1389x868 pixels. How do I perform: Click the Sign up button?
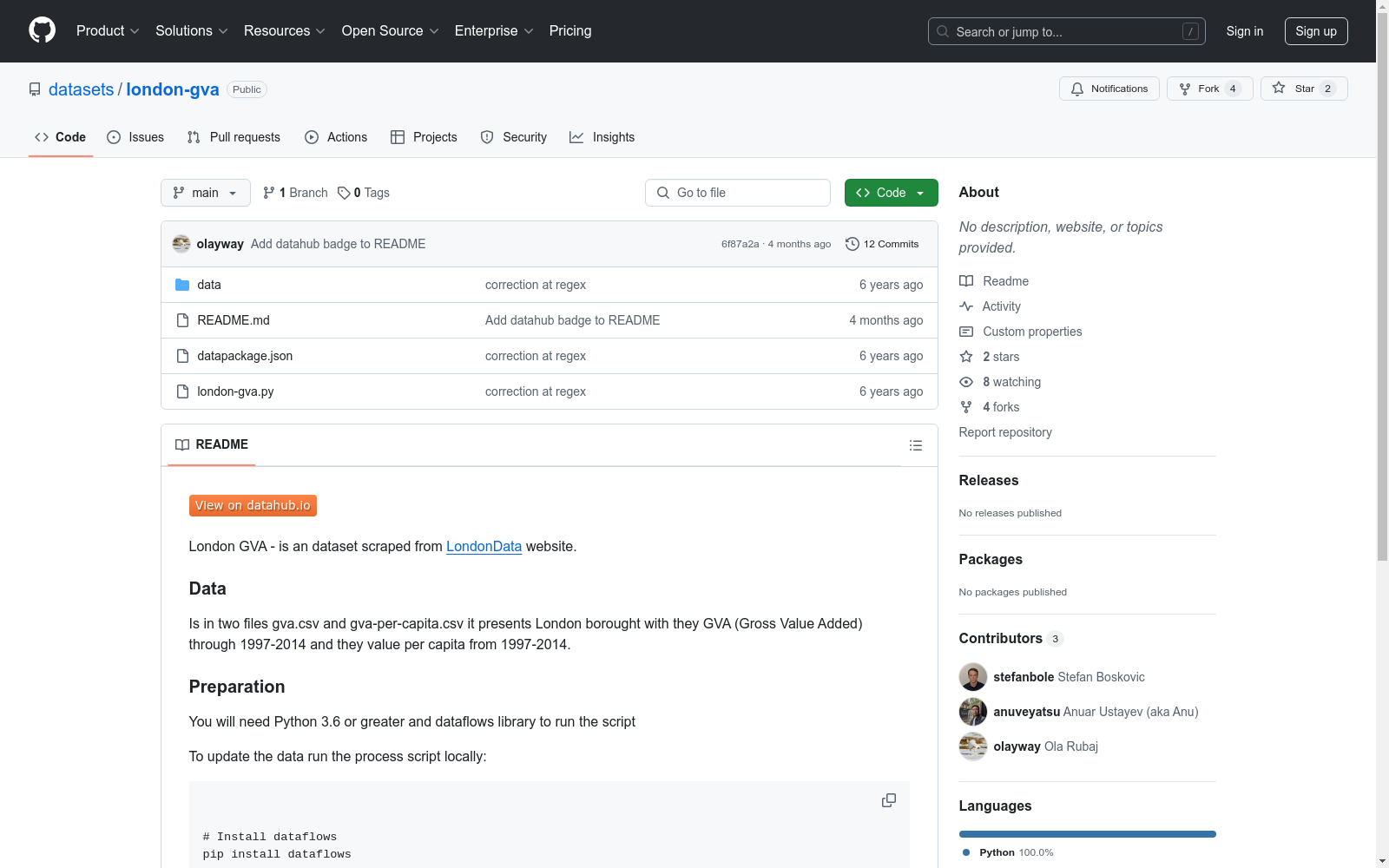(1316, 31)
